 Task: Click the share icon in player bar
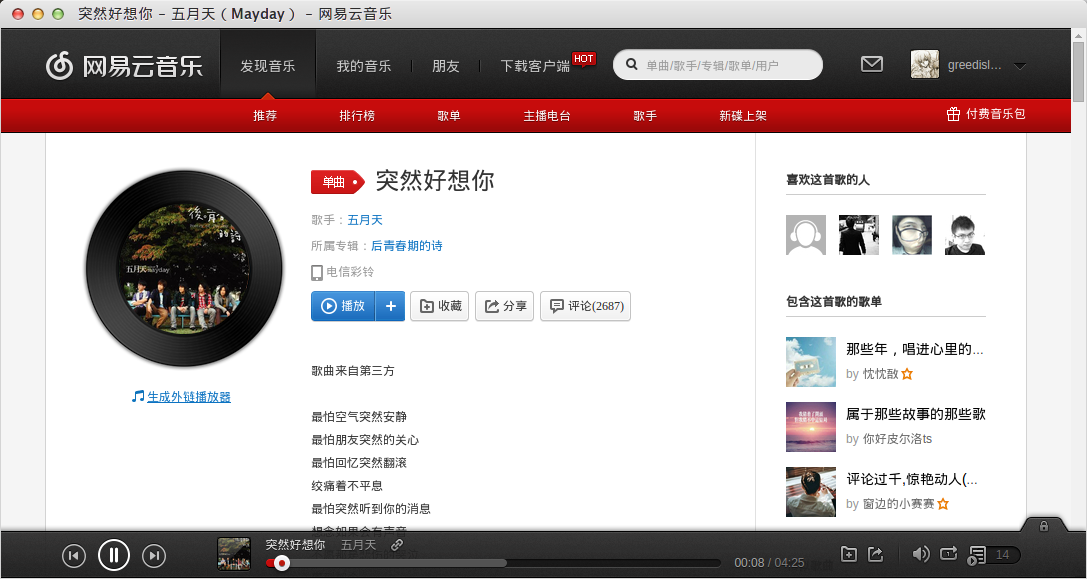point(876,553)
